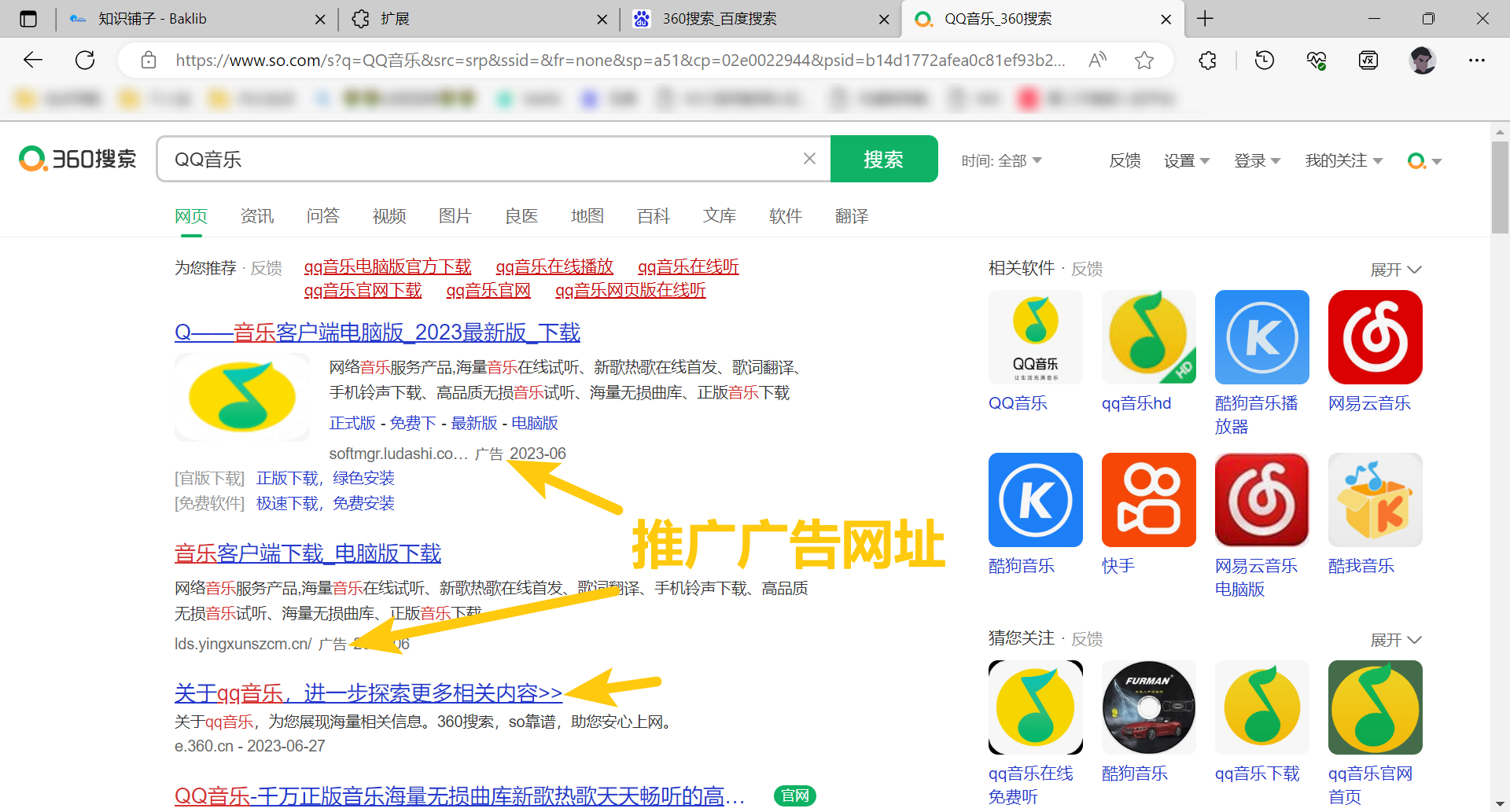Open result 音乐客户端电脑版_2023最新版_下载

[x=377, y=333]
